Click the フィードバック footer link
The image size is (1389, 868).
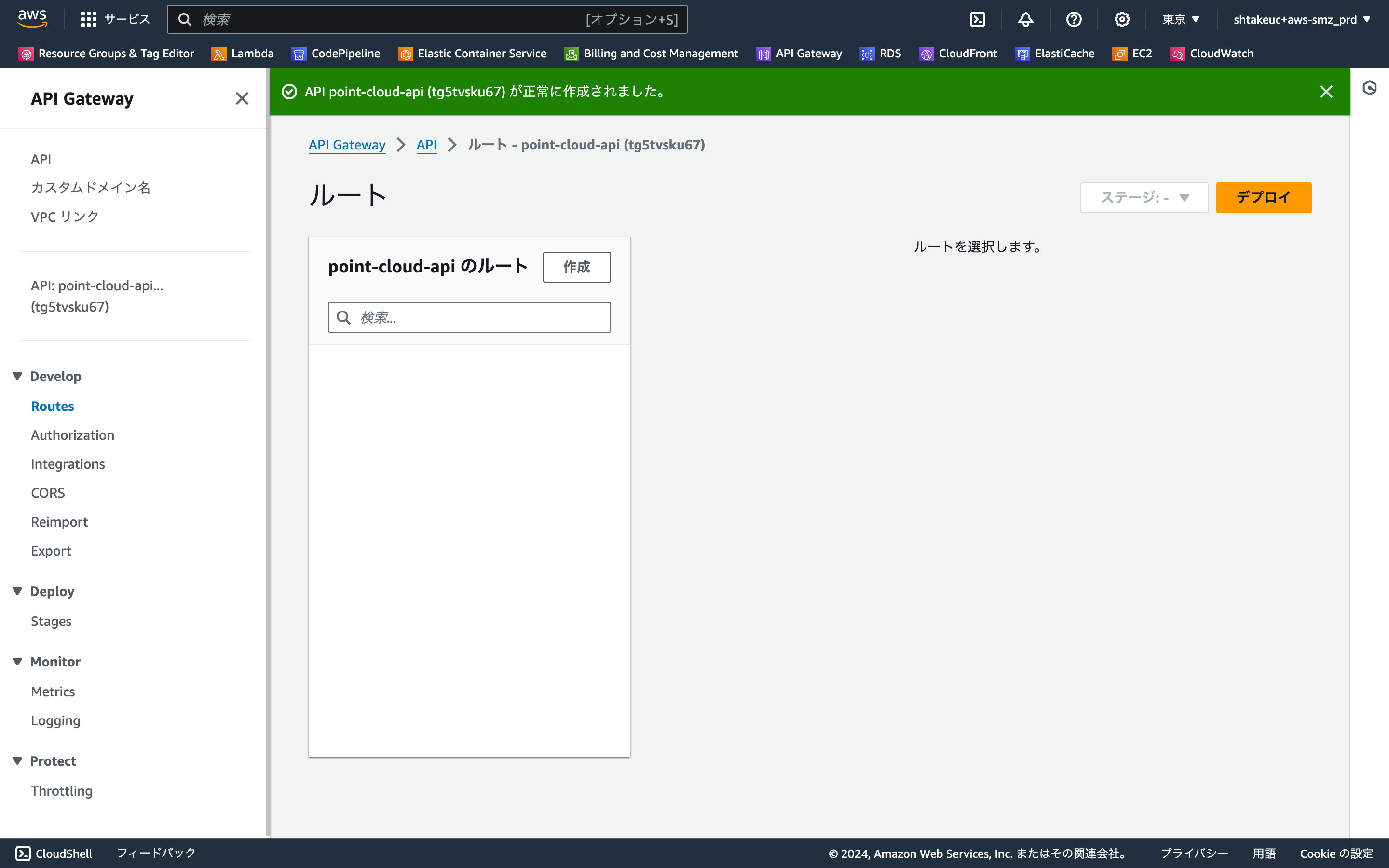156,853
